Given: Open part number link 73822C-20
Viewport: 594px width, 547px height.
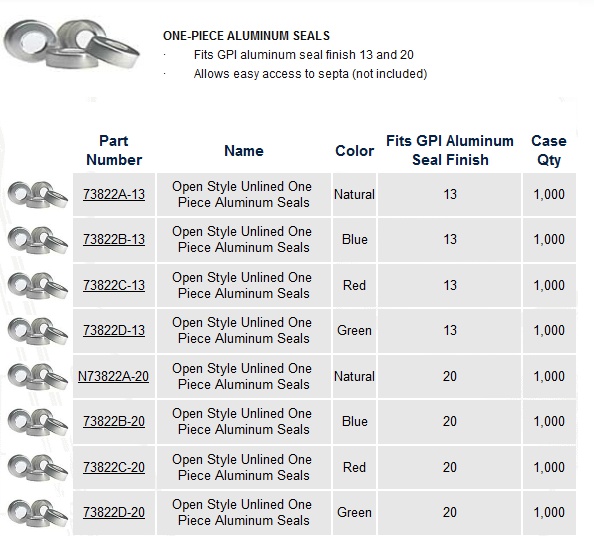Looking at the screenshot, I should point(114,467).
